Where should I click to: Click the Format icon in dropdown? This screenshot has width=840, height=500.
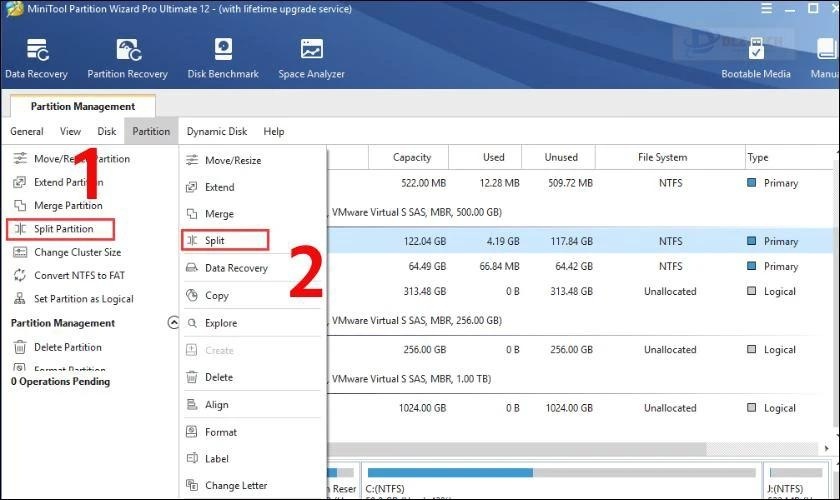pyautogui.click(x=192, y=432)
